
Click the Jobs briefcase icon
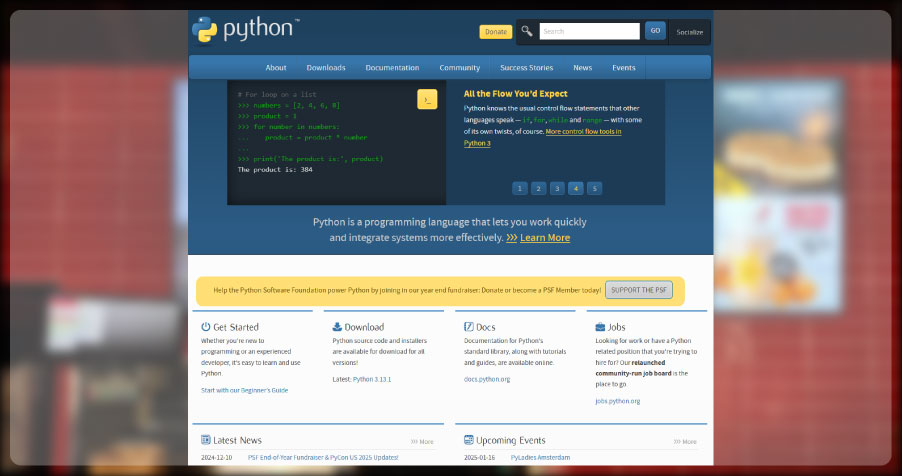coord(600,327)
